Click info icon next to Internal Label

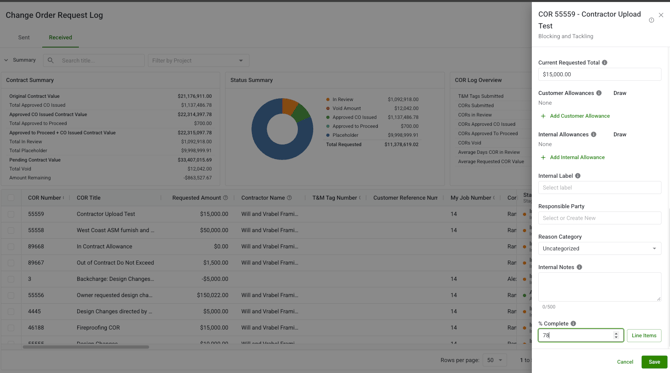click(578, 176)
